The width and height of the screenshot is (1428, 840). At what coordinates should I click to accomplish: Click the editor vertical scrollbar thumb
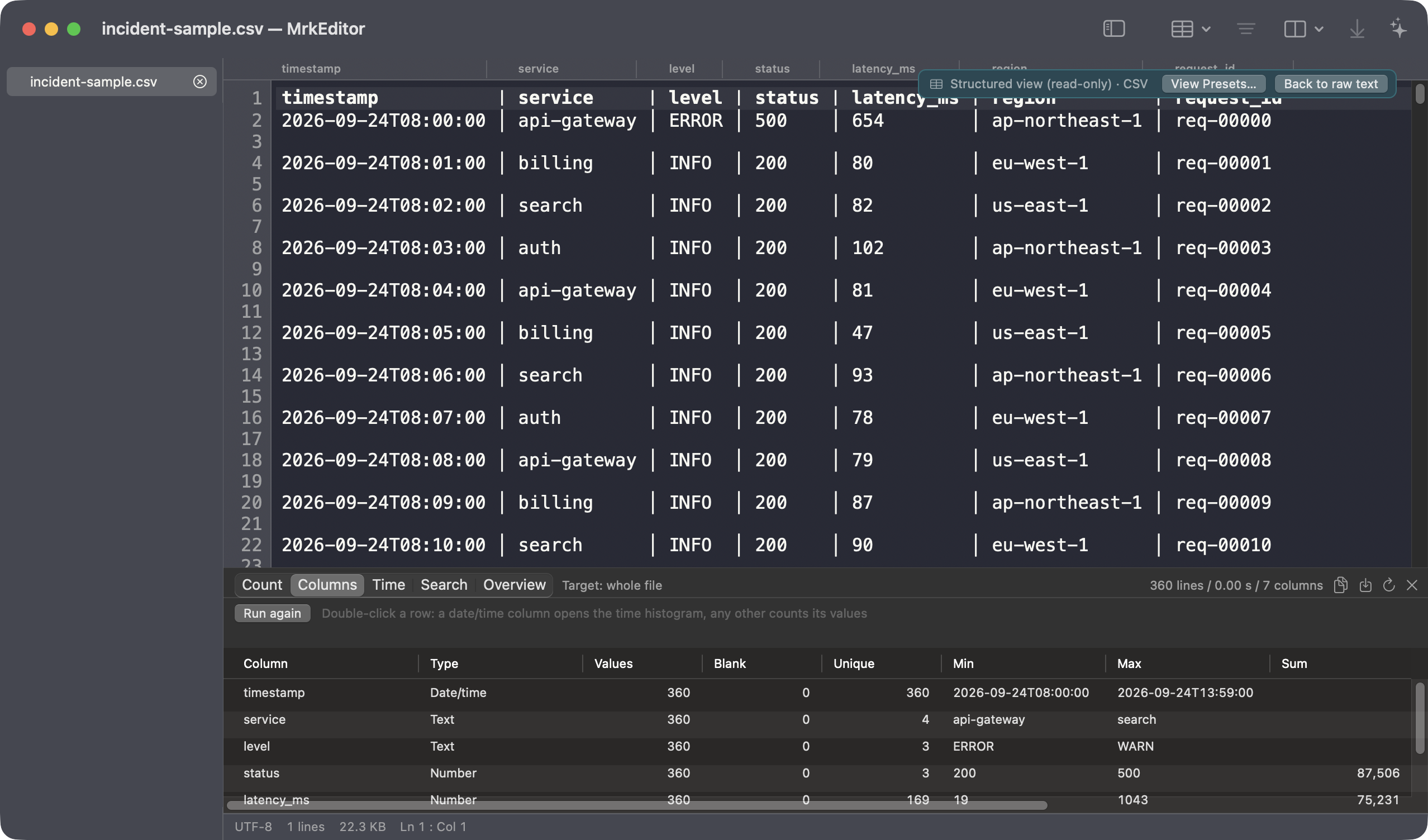[x=1419, y=93]
